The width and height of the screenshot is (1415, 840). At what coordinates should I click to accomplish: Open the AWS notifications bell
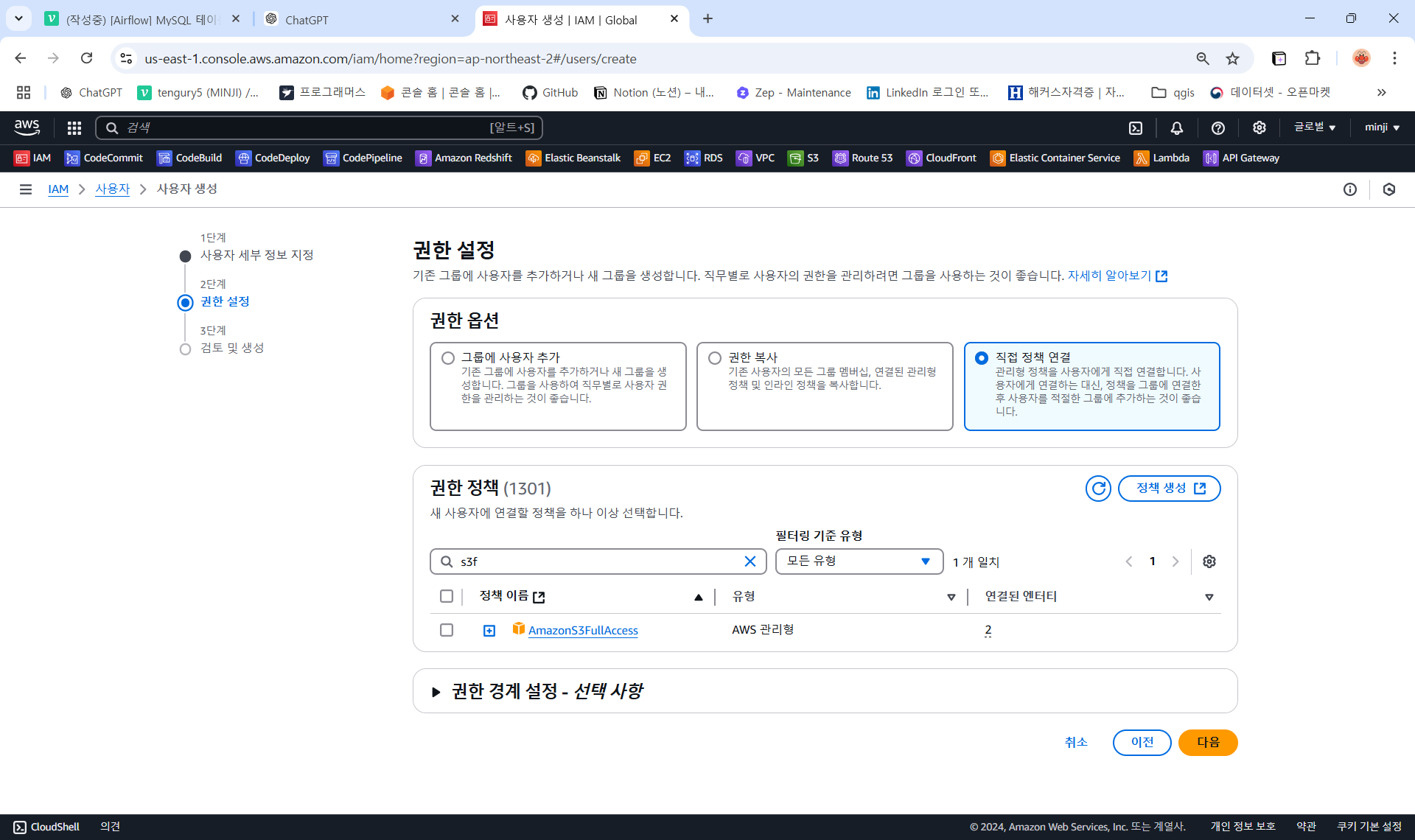coord(1177,127)
